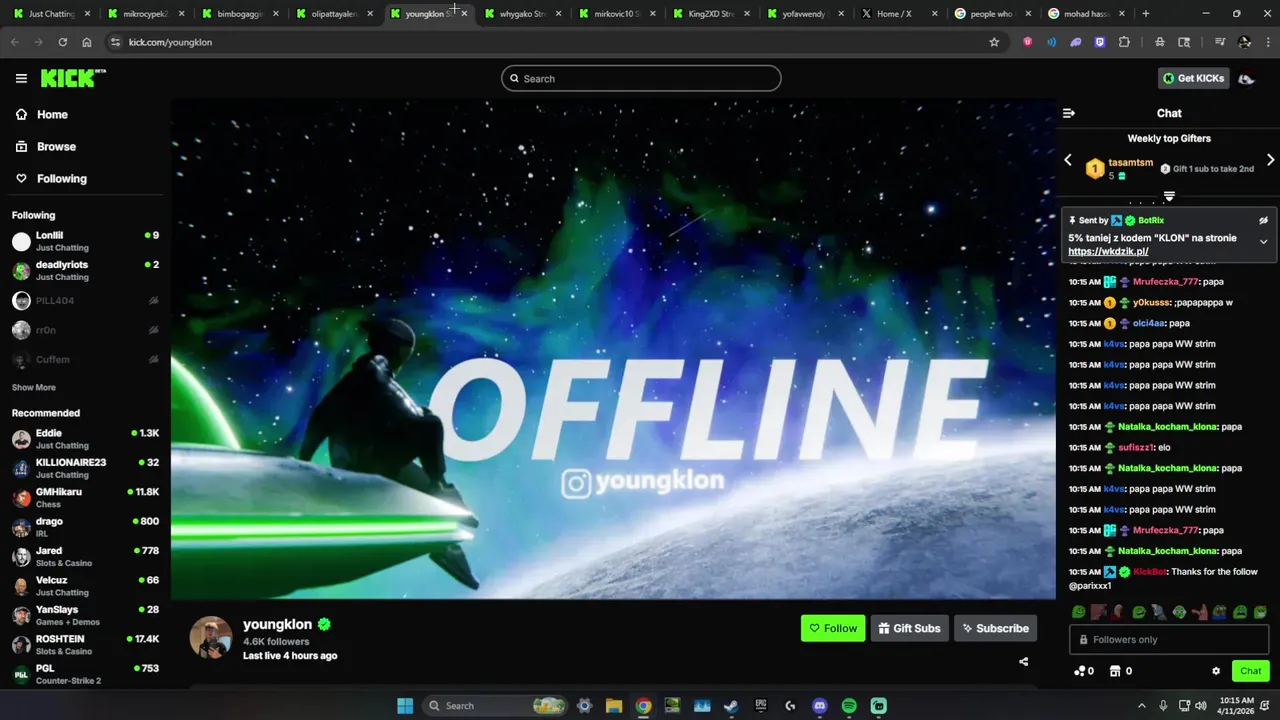Click the uBlock shield extension icon

pos(1027,42)
